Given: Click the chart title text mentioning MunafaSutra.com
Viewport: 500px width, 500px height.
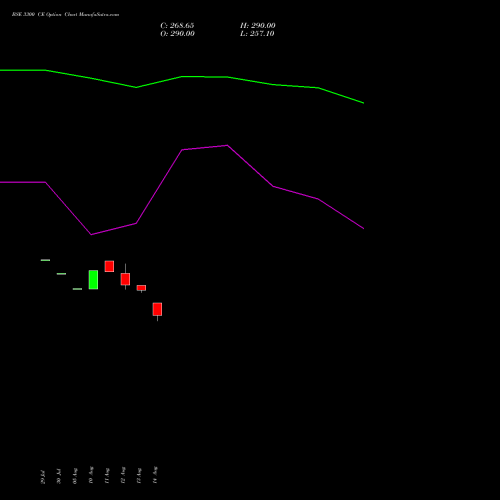Looking at the screenshot, I should click(x=65, y=15).
